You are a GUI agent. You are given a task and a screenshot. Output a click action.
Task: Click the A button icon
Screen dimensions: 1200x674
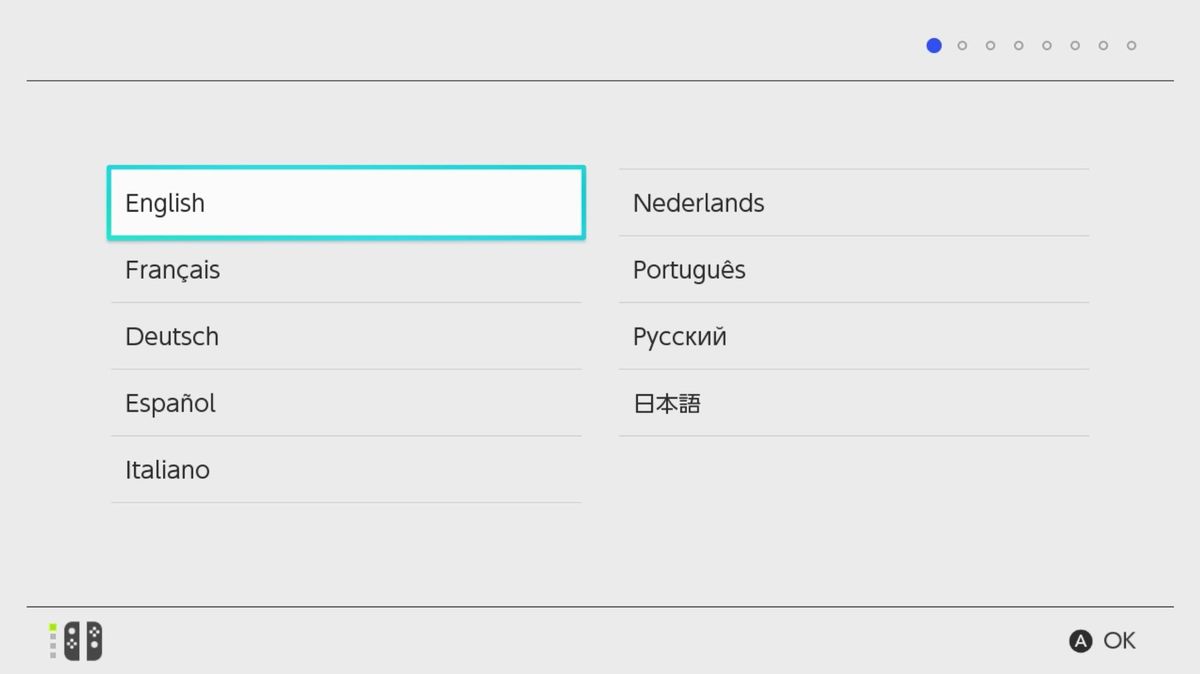(x=1080, y=641)
